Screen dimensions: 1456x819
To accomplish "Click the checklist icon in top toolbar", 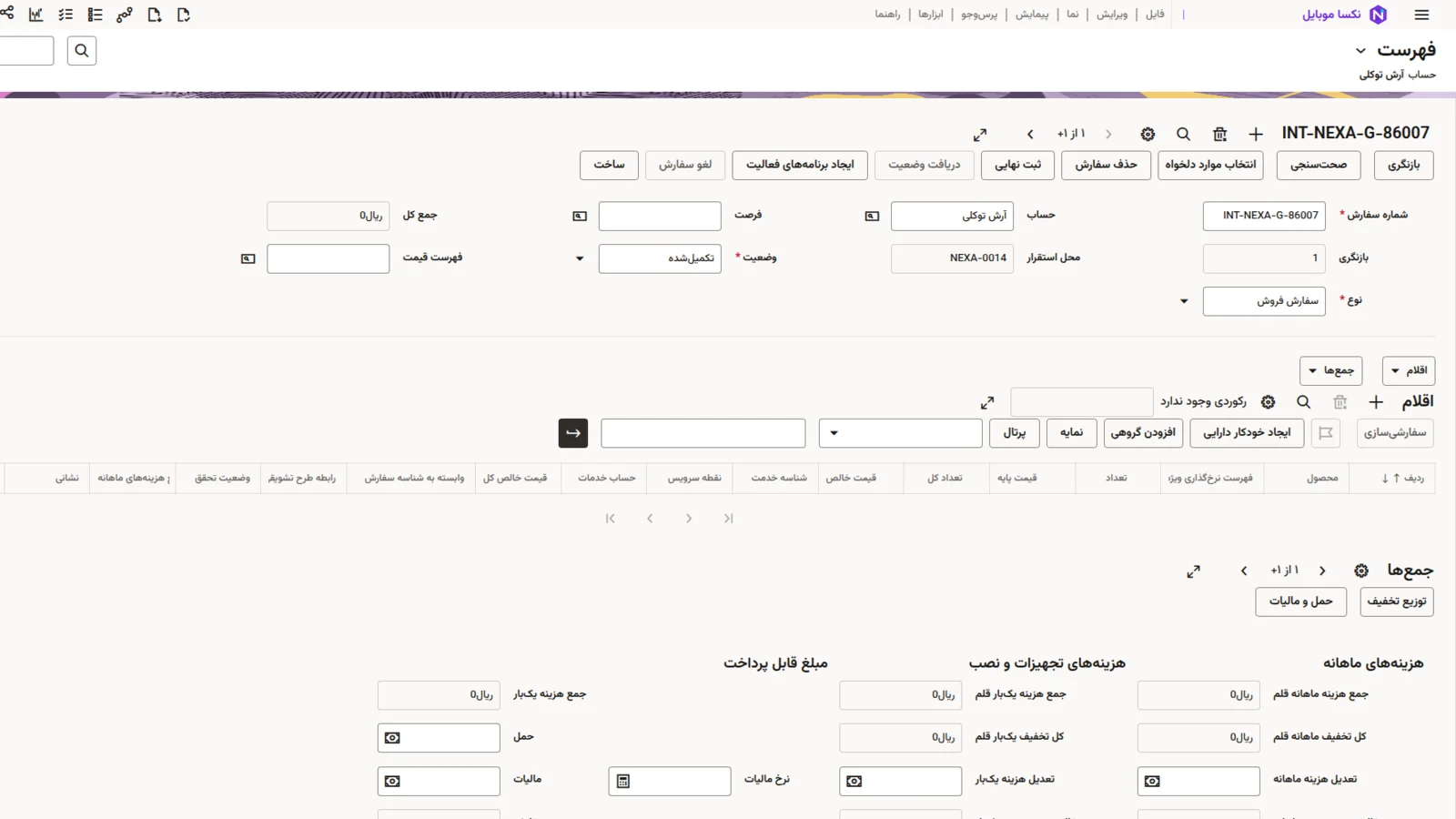I will [x=66, y=15].
